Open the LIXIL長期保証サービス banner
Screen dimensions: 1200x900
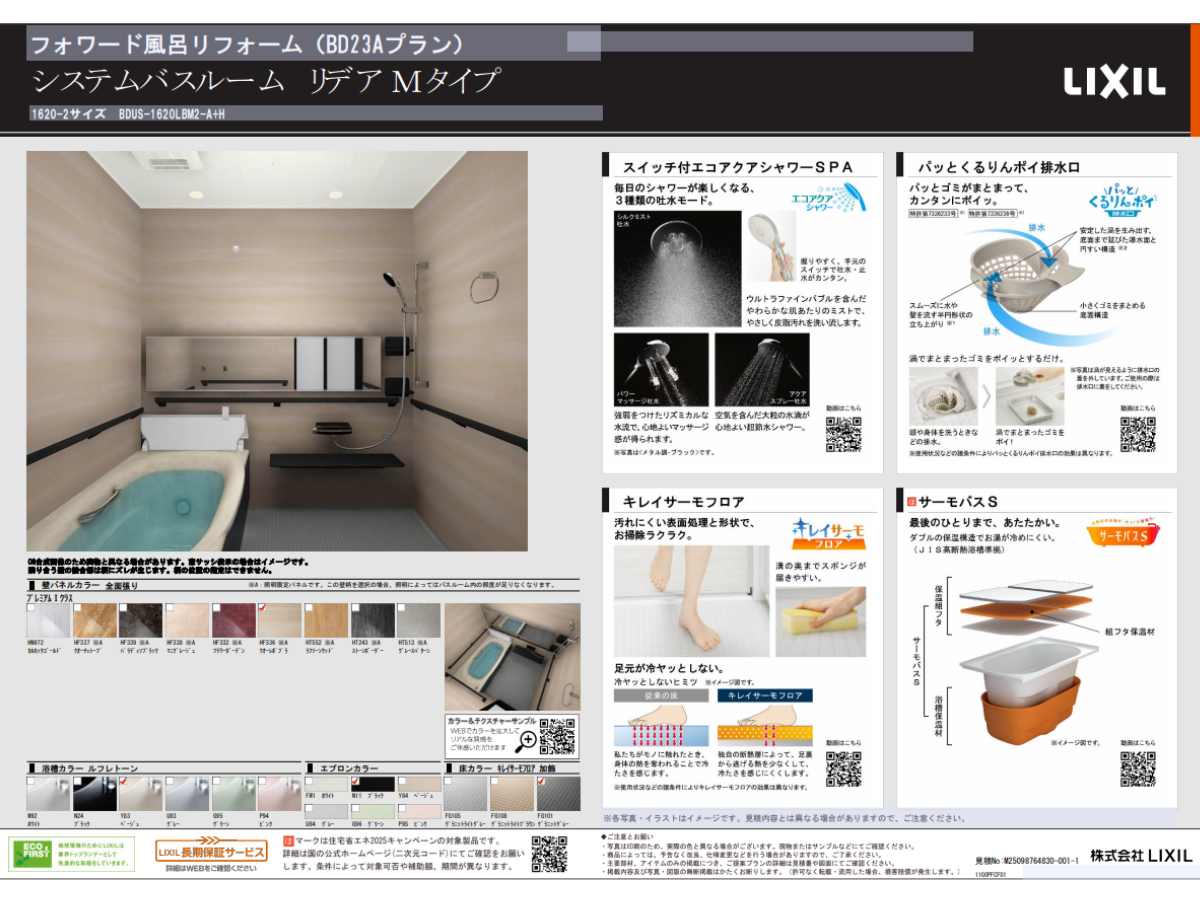tap(211, 852)
